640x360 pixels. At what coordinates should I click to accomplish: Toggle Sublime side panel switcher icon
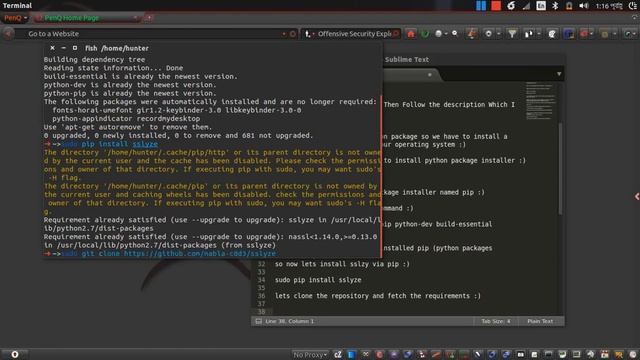click(258, 321)
